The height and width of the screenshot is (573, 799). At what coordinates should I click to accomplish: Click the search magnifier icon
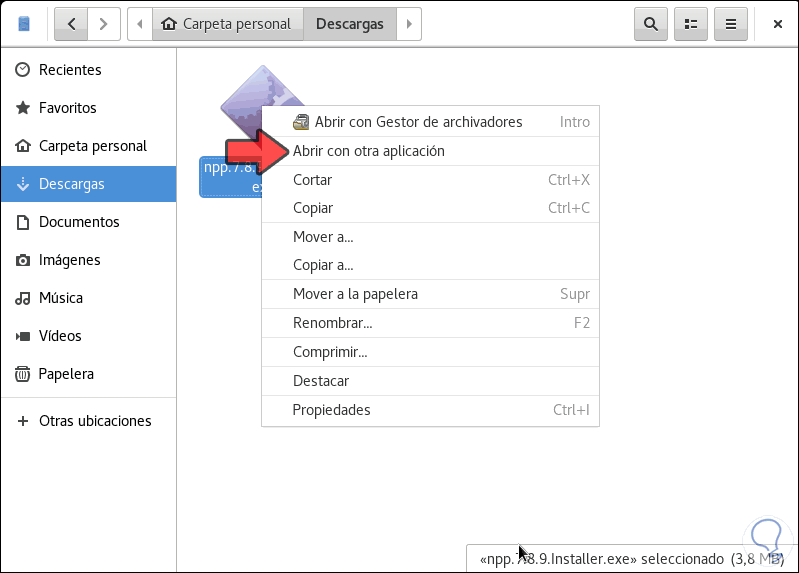click(651, 23)
